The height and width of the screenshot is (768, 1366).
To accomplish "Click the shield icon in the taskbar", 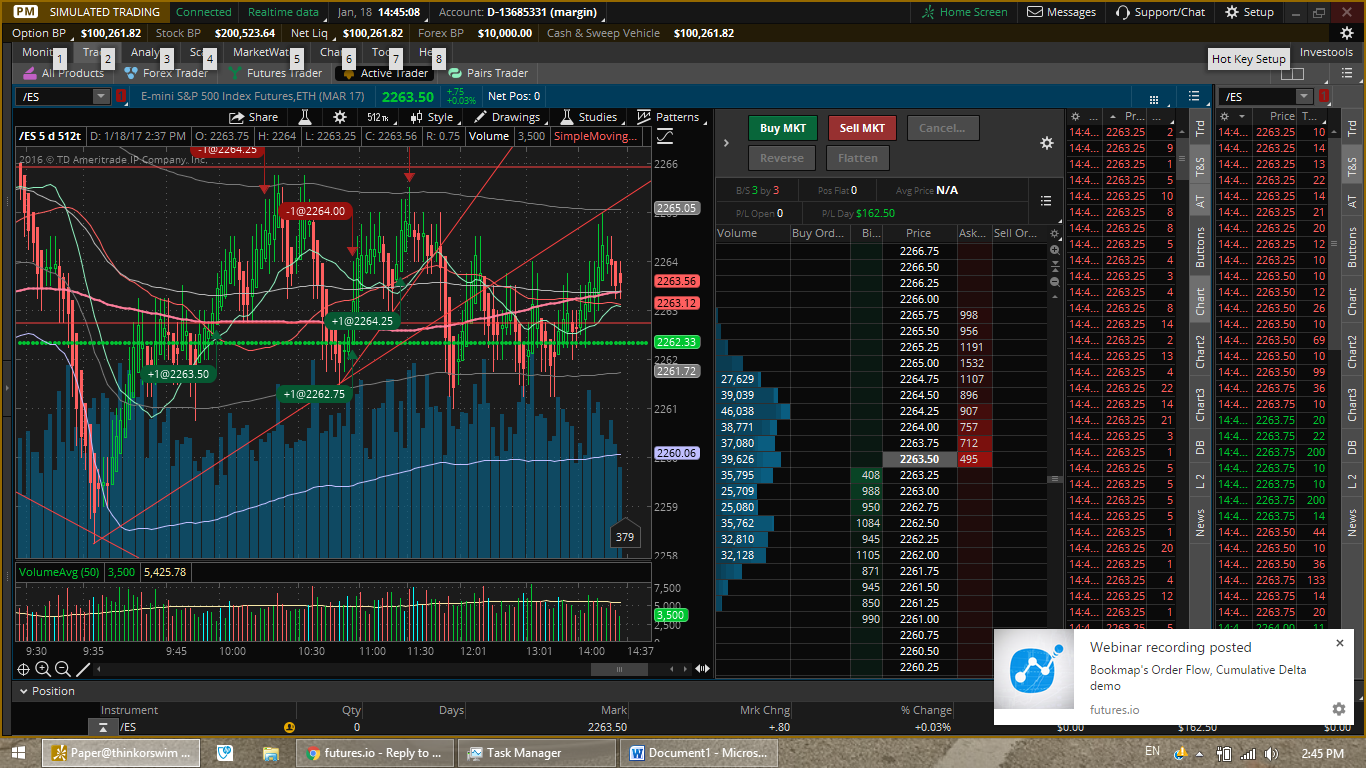I will [225, 753].
